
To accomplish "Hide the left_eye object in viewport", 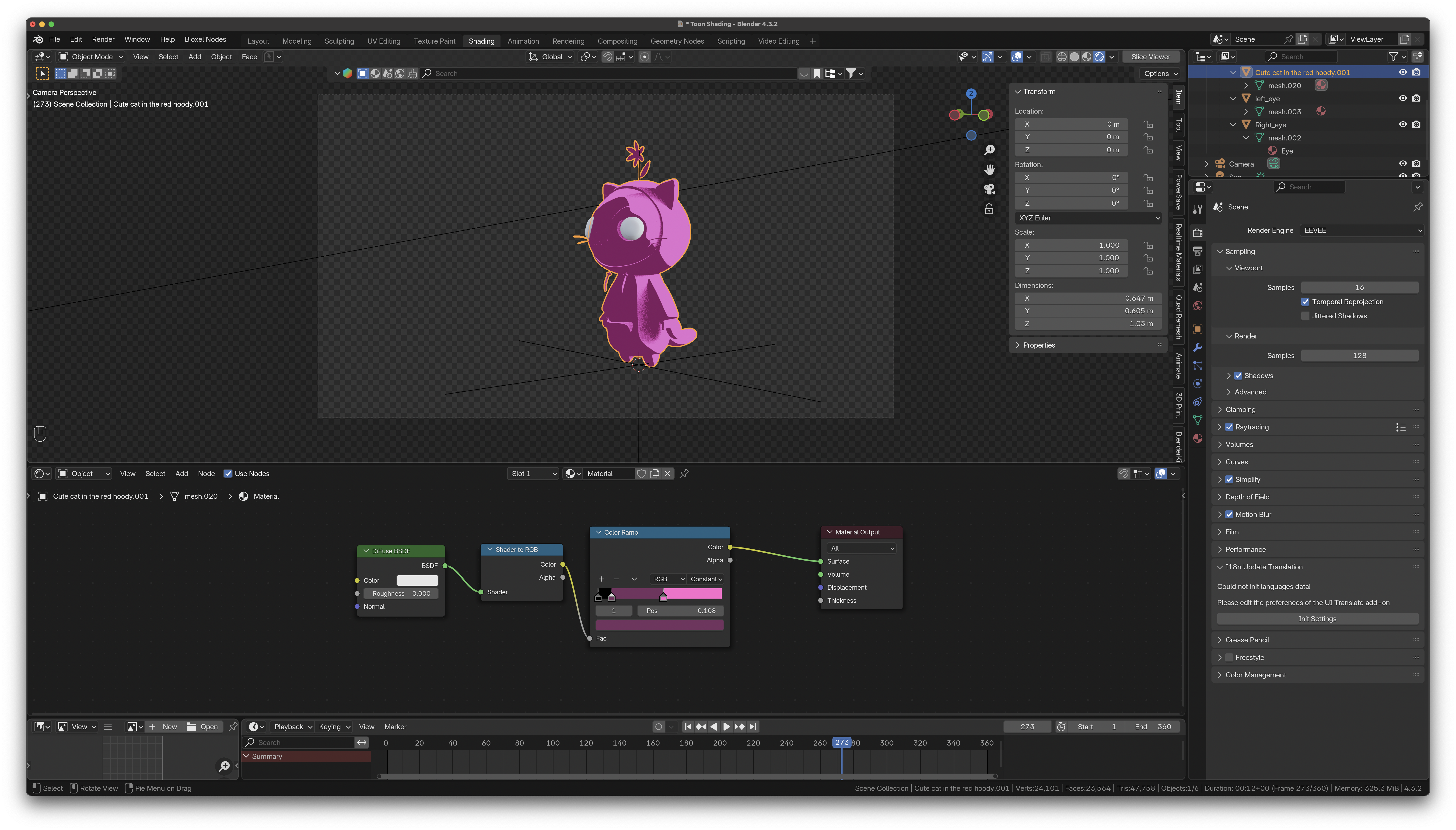I will point(1403,99).
